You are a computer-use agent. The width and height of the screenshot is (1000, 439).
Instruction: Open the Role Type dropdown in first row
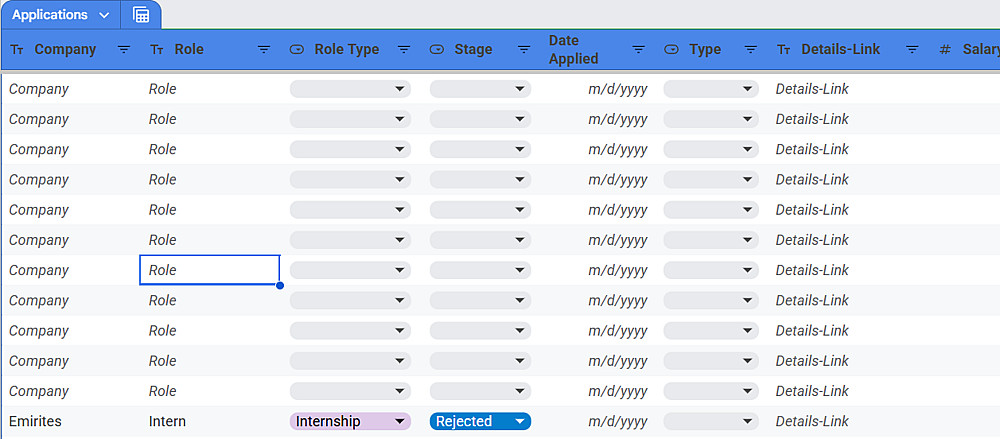(x=400, y=89)
